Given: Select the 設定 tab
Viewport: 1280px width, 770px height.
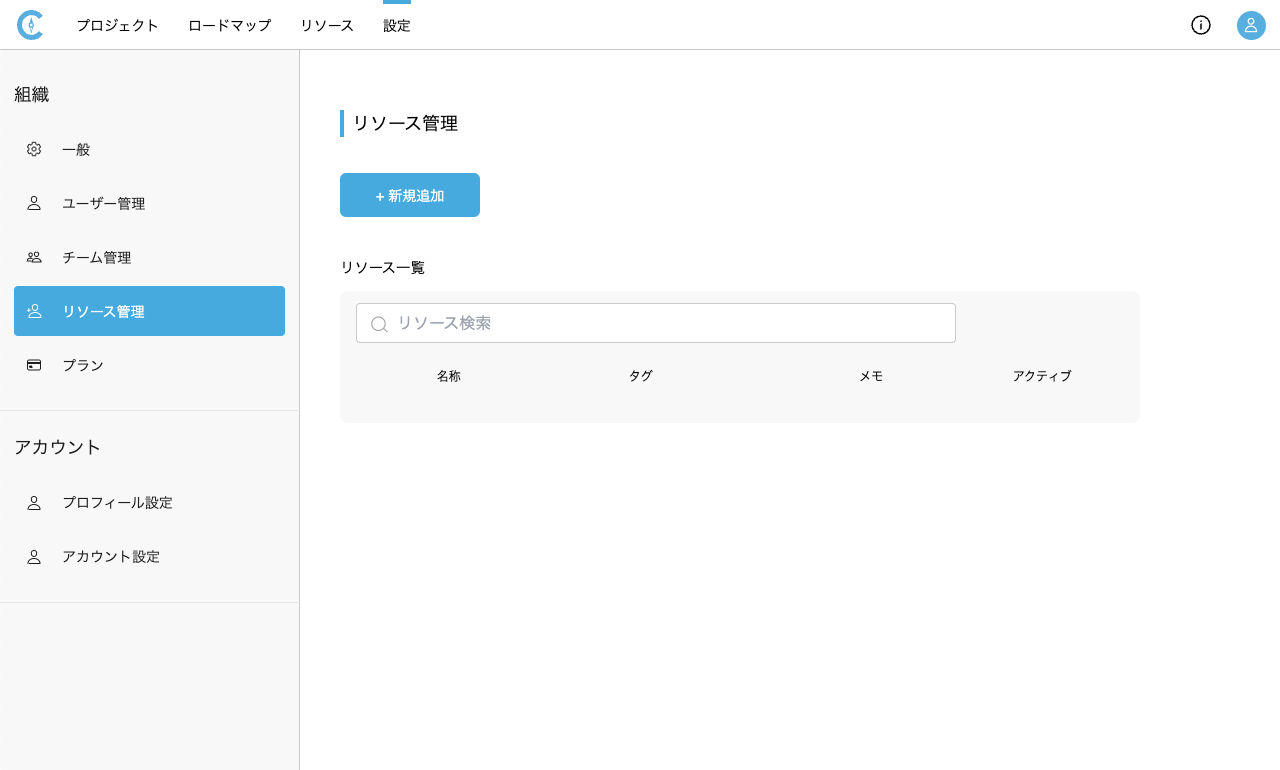Looking at the screenshot, I should [x=397, y=26].
